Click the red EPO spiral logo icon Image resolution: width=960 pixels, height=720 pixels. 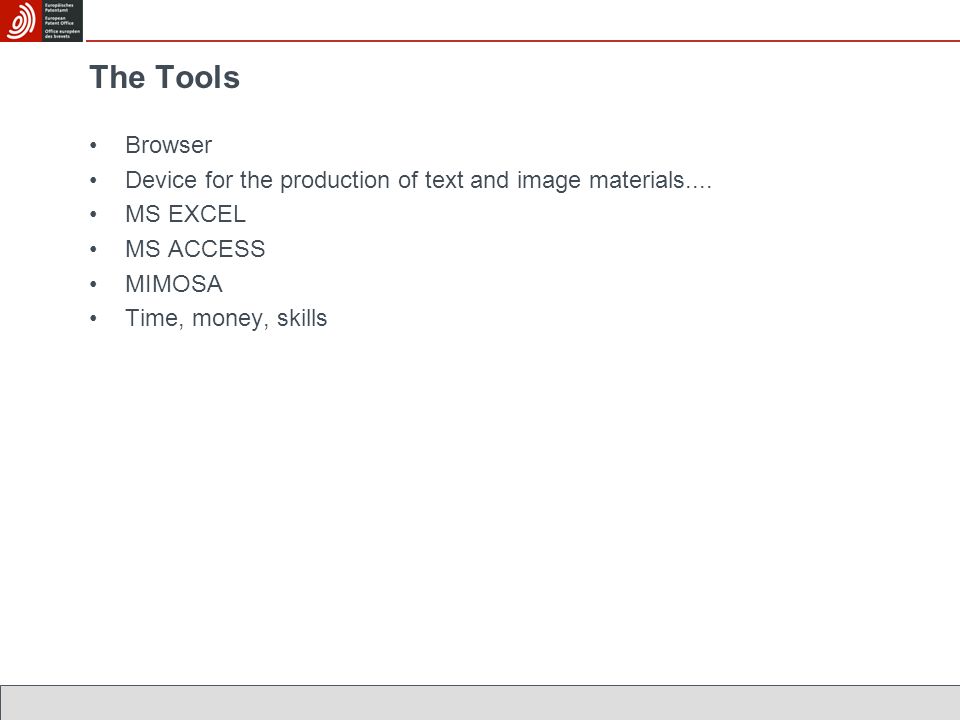point(21,21)
